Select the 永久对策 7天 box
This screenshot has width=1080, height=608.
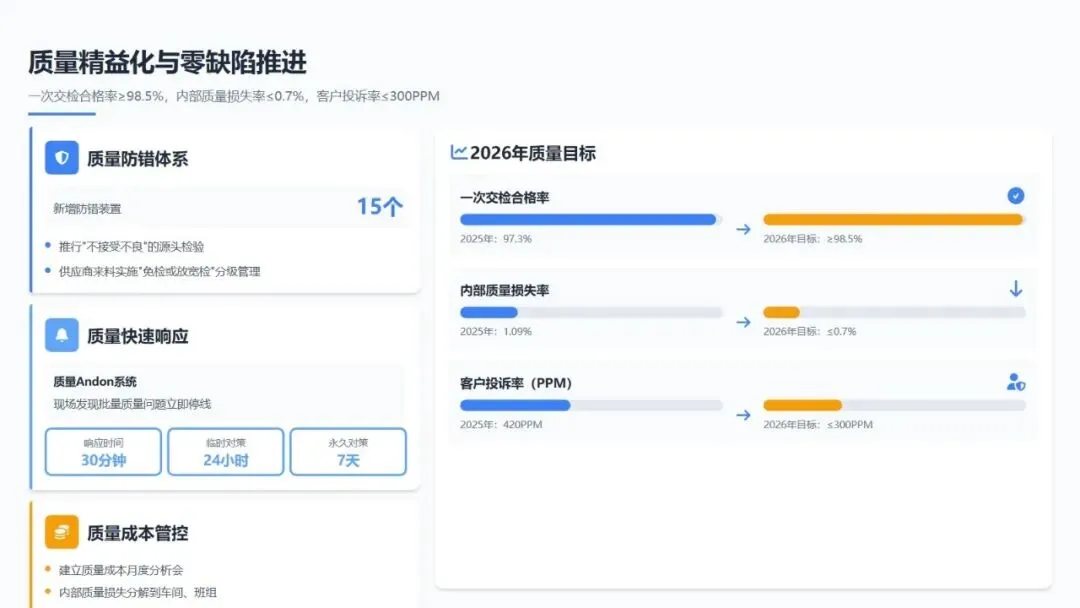click(348, 452)
